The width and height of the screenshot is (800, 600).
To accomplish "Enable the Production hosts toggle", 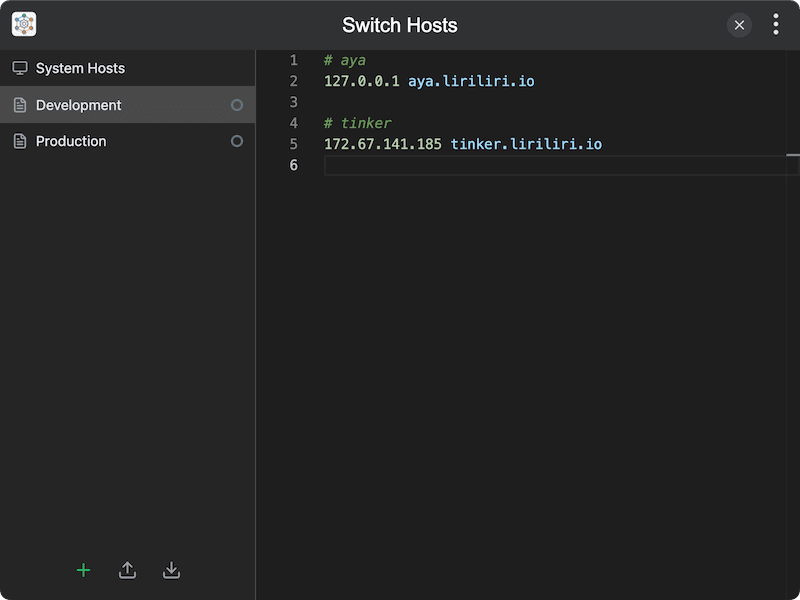I will click(237, 141).
